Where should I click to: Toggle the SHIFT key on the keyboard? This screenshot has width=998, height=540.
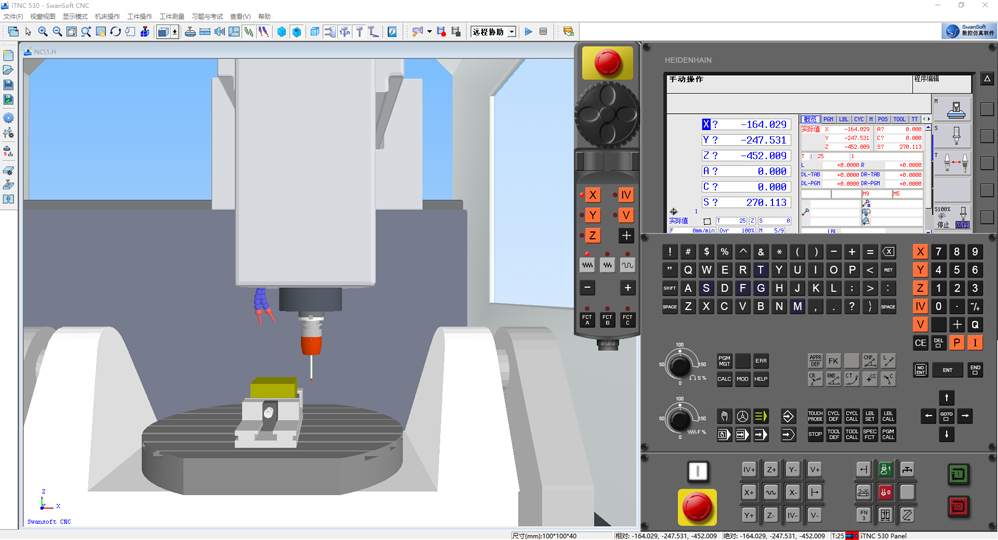click(670, 288)
